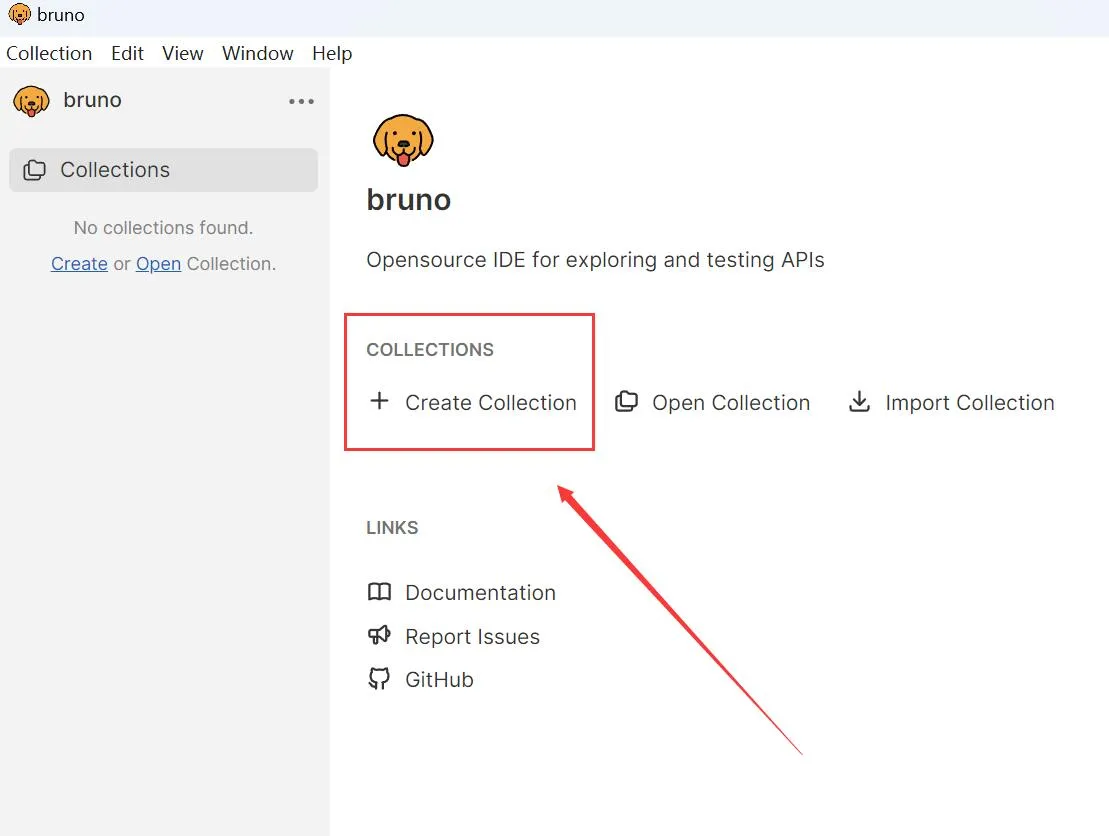
Task: Select the Collections item in sidebar
Action: (163, 170)
